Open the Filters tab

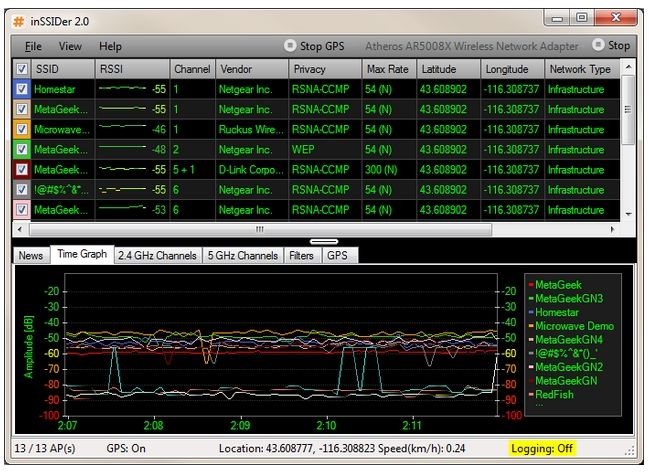(x=301, y=256)
